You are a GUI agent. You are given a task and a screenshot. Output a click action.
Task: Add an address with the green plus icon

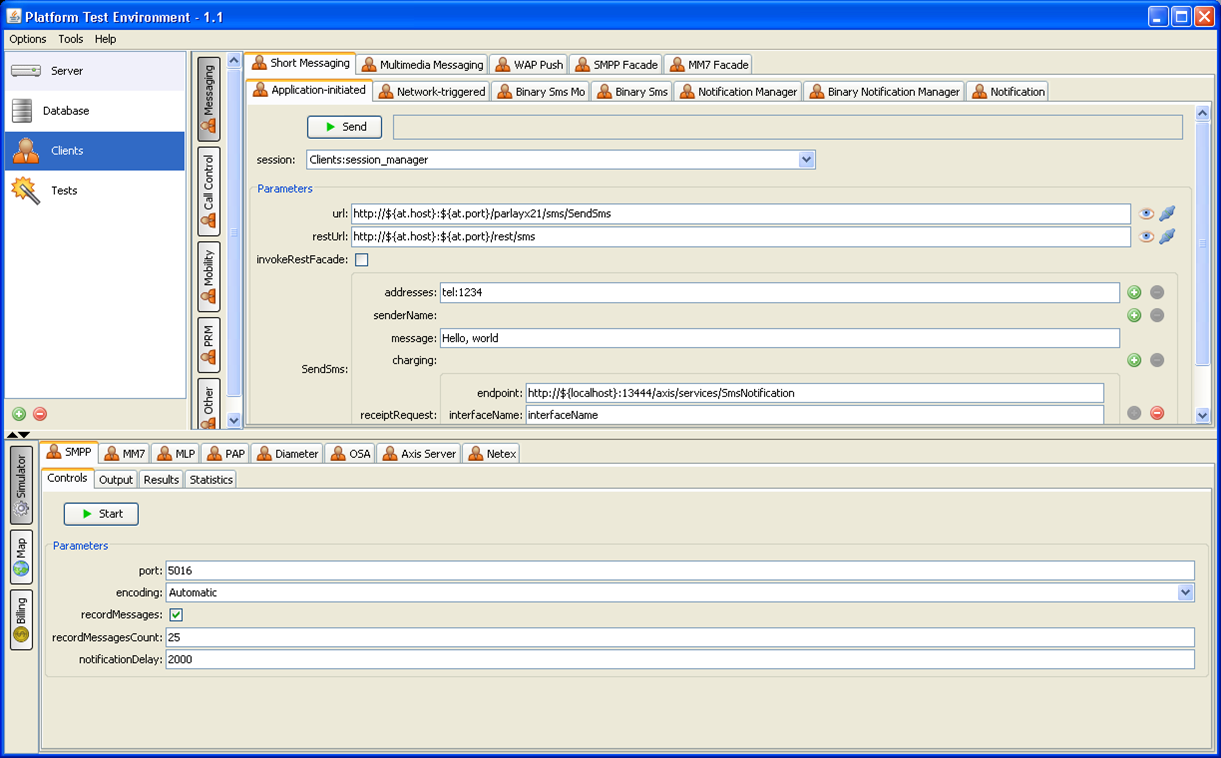pyautogui.click(x=1134, y=292)
